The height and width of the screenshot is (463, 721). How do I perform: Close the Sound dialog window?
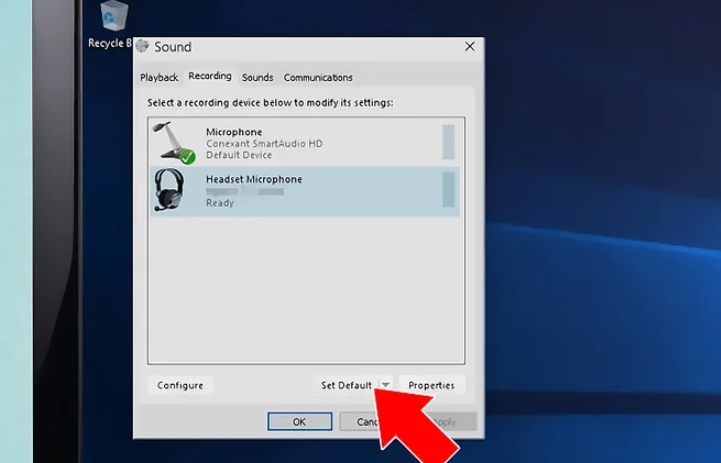tap(470, 47)
